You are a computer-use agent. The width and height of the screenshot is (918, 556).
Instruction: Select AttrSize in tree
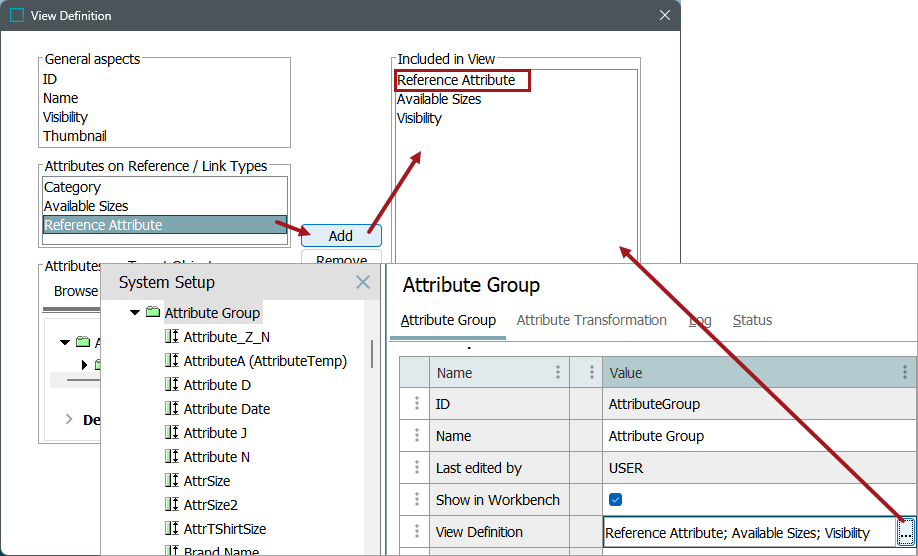click(x=207, y=481)
